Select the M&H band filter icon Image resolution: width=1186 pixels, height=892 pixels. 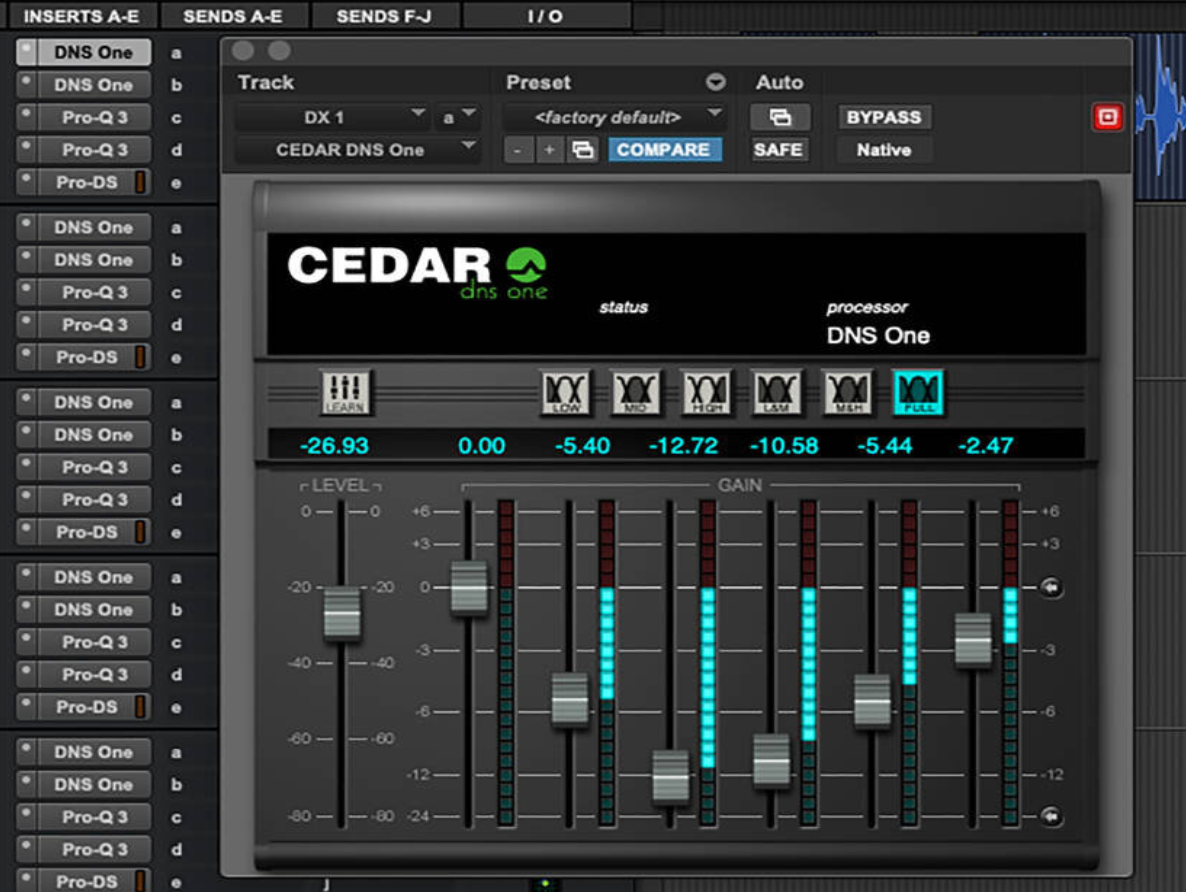pyautogui.click(x=847, y=392)
